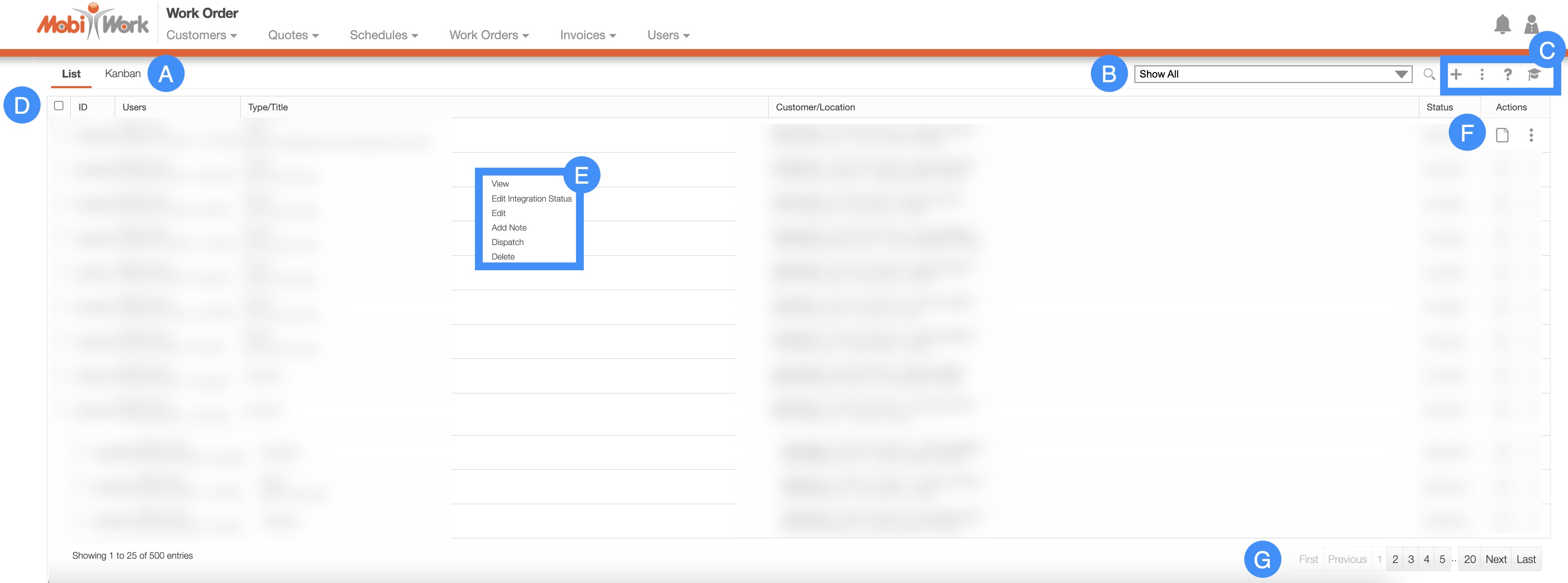Image resolution: width=1568 pixels, height=583 pixels.
Task: Open row three-dot actions menu
Action: coord(1531,135)
